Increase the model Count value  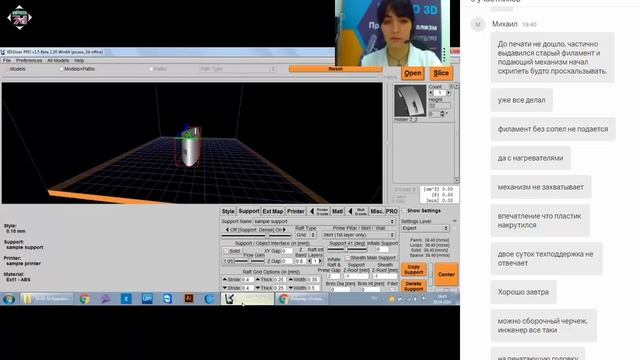tap(448, 93)
